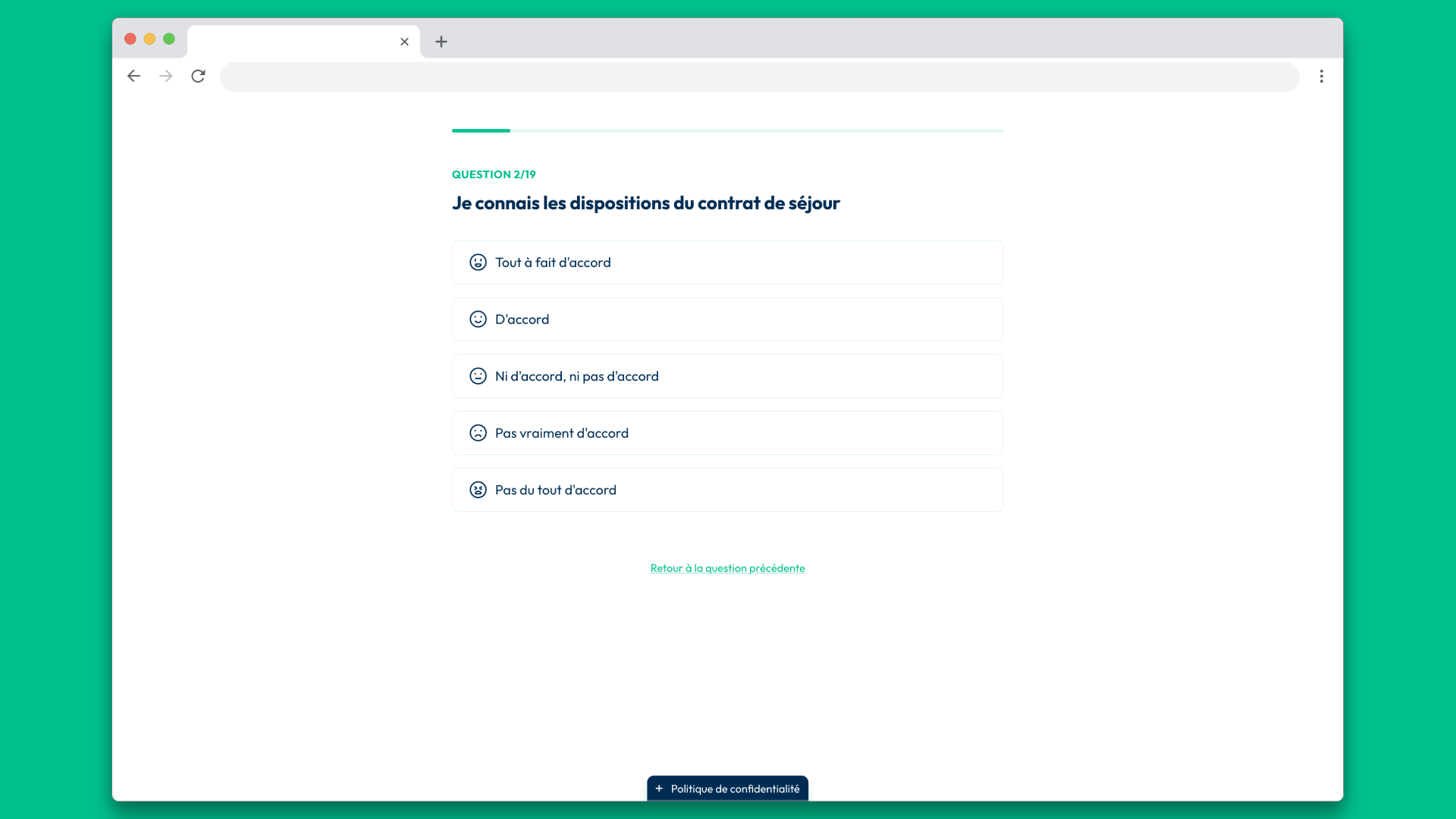
Task: Click Retour à la question précédente
Action: click(x=727, y=567)
